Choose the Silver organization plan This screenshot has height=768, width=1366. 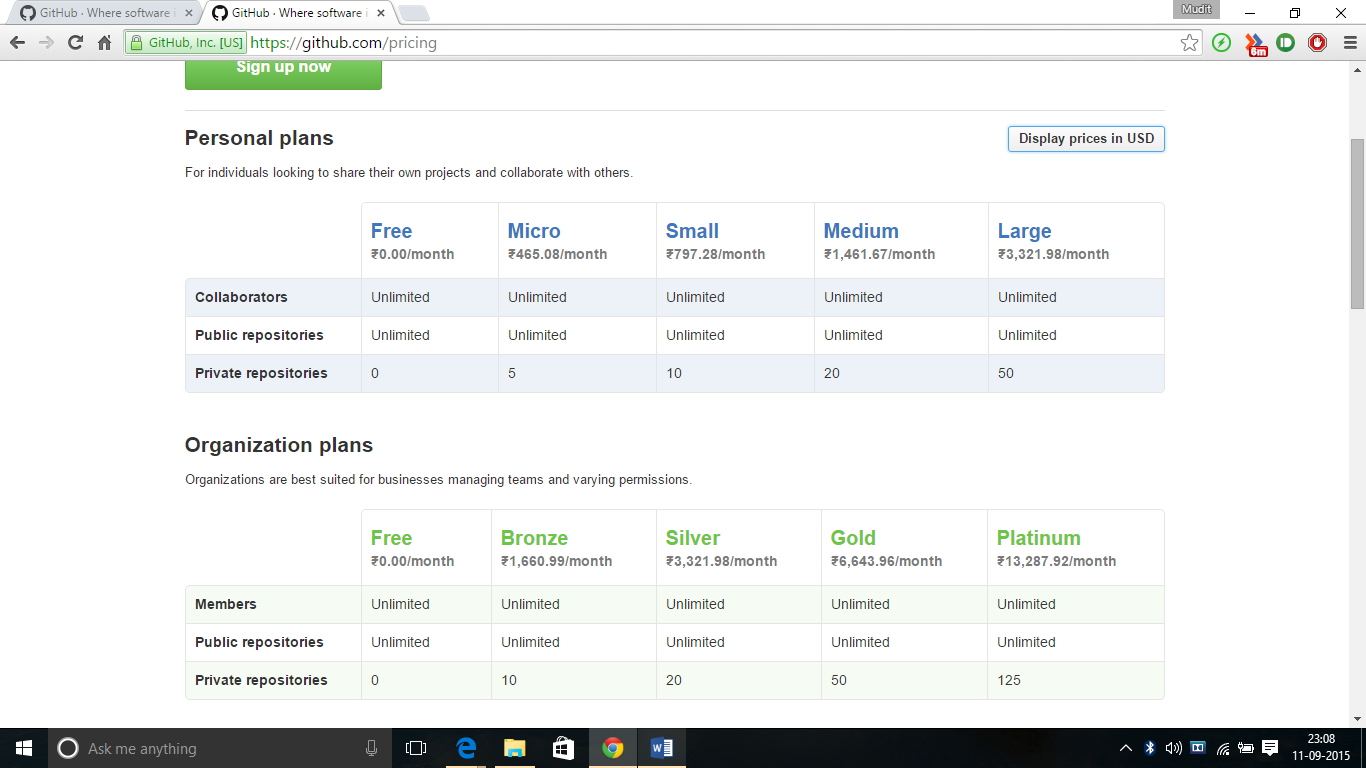[693, 538]
